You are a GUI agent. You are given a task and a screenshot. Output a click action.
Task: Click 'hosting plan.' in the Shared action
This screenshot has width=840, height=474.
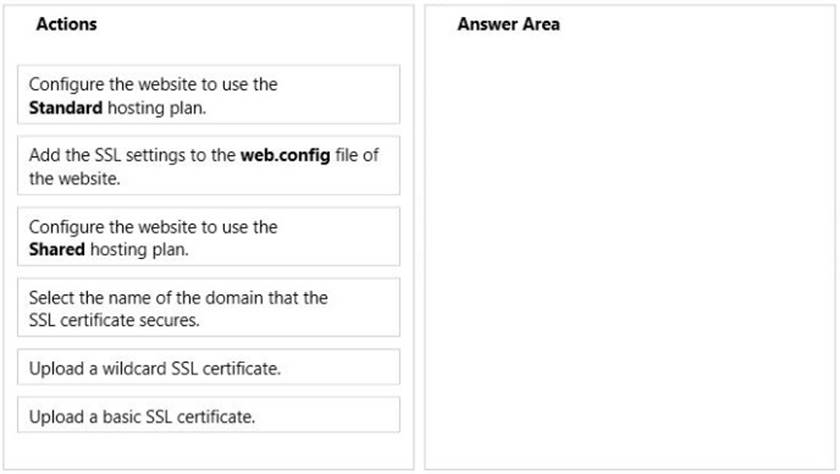[x=139, y=250]
